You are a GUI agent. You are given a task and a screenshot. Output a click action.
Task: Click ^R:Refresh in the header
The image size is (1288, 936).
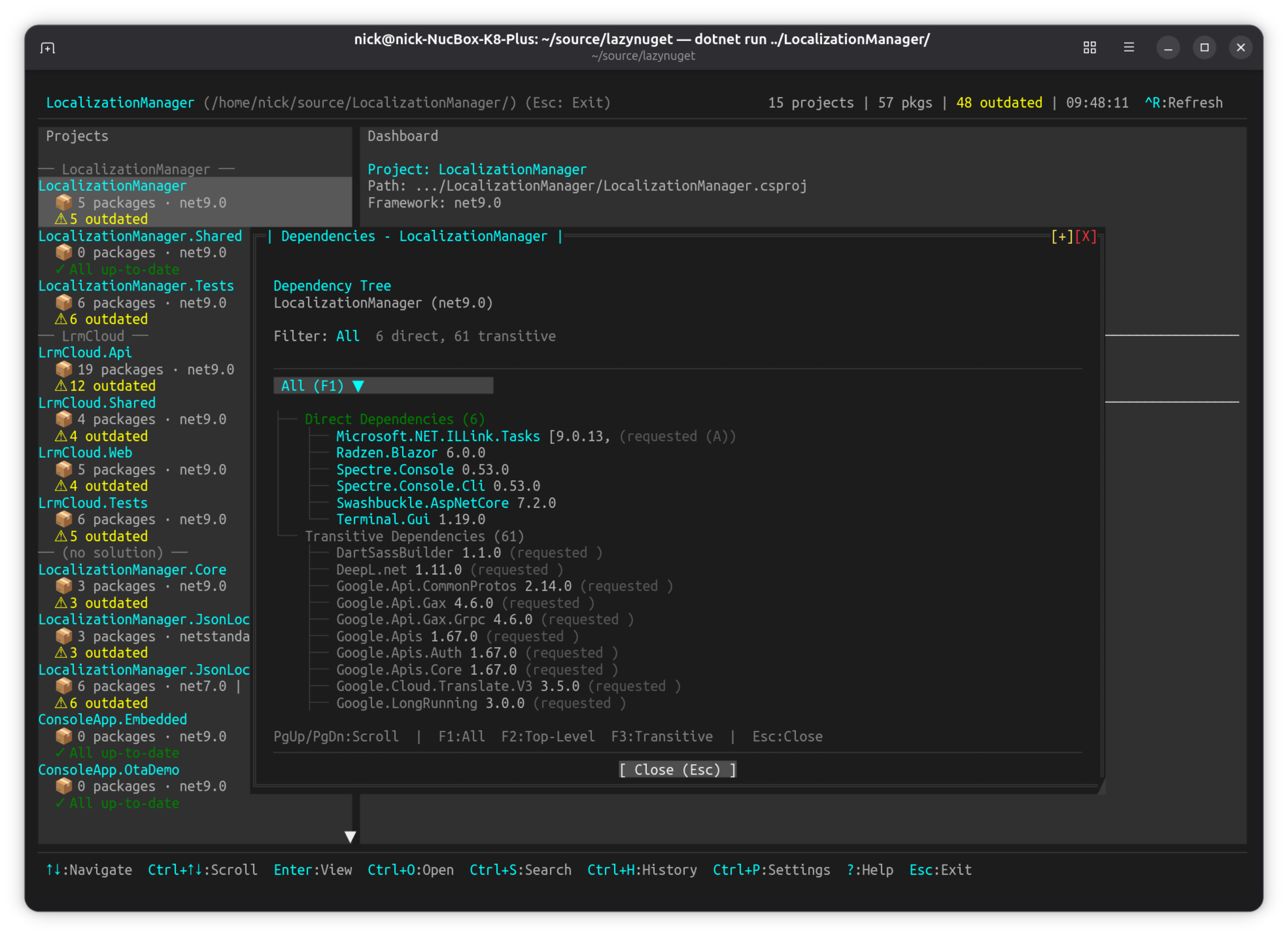pyautogui.click(x=1183, y=103)
